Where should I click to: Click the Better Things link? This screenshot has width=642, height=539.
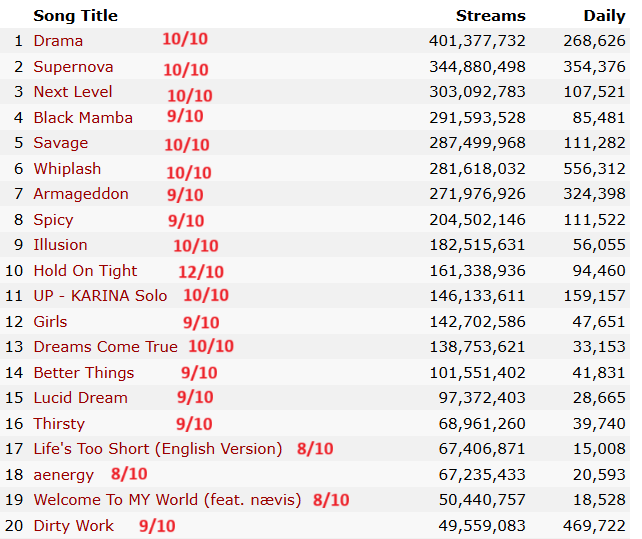coord(83,373)
